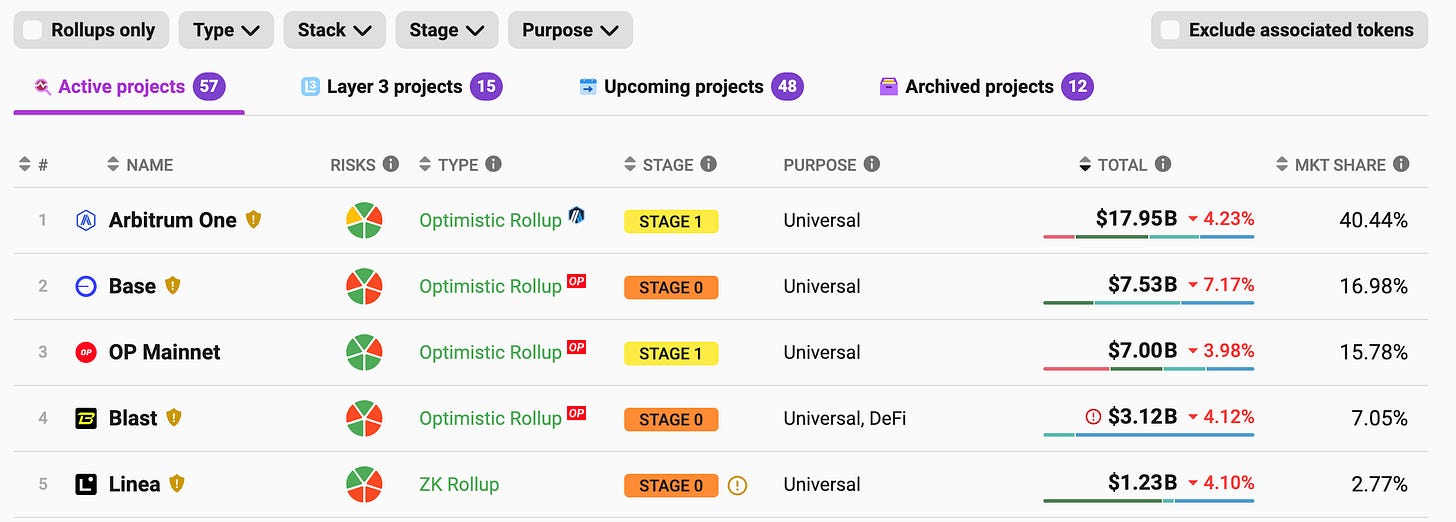This screenshot has height=522, width=1456.
Task: Click the warning shield beside Base
Action: [x=173, y=286]
